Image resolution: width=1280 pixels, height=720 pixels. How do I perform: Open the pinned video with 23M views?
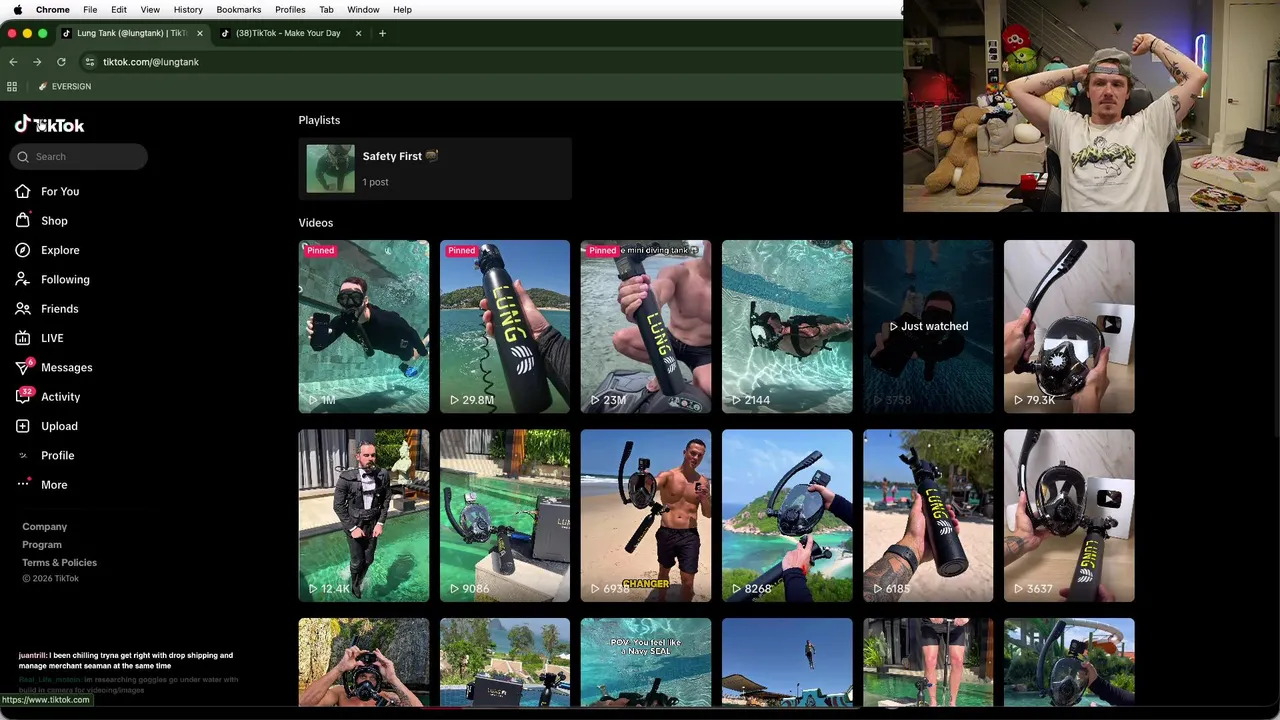(x=646, y=326)
